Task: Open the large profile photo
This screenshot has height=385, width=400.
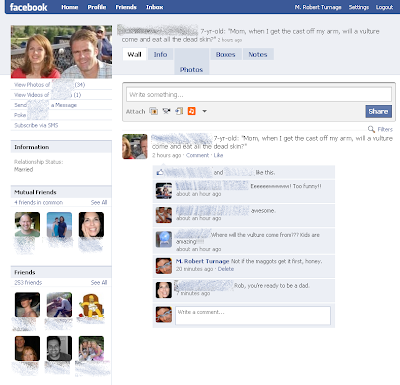Action: tap(61, 52)
